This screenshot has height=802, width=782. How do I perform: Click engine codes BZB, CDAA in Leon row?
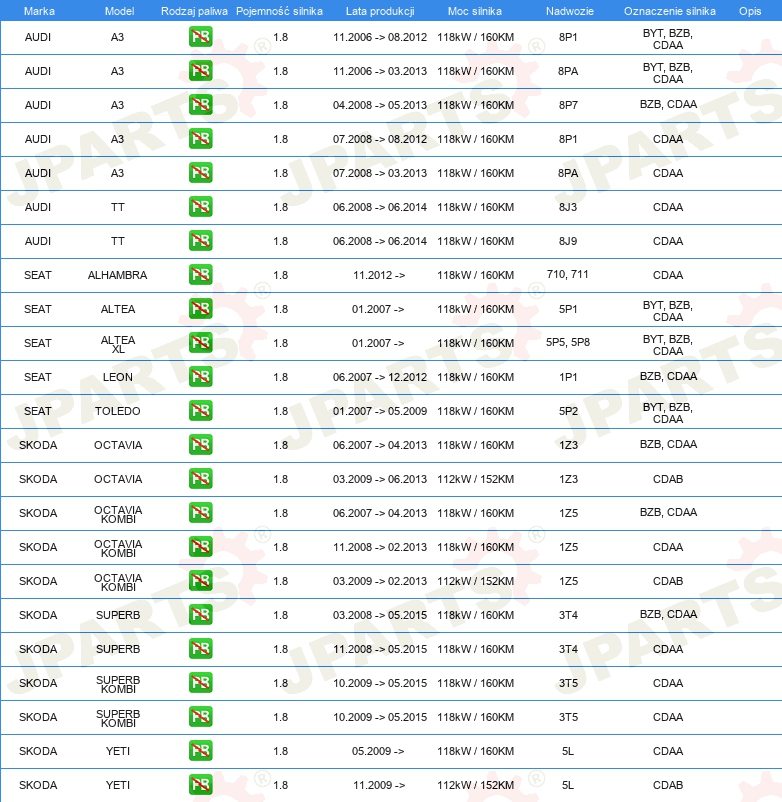[x=668, y=376]
